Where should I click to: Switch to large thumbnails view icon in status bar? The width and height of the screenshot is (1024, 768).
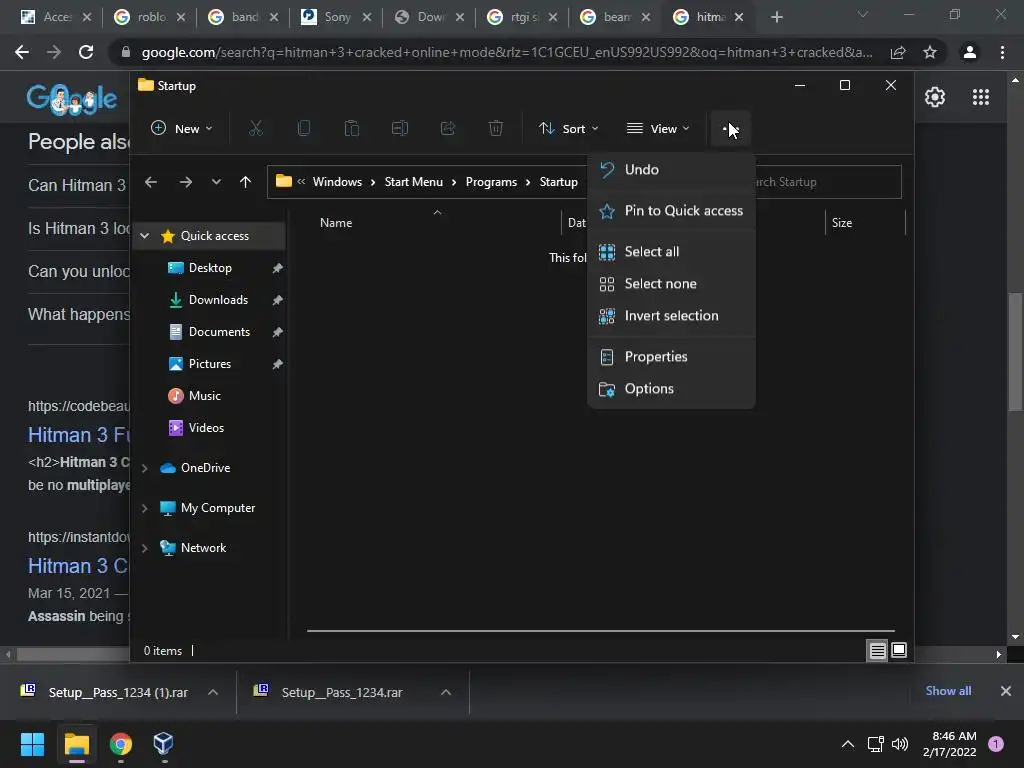pyautogui.click(x=899, y=650)
